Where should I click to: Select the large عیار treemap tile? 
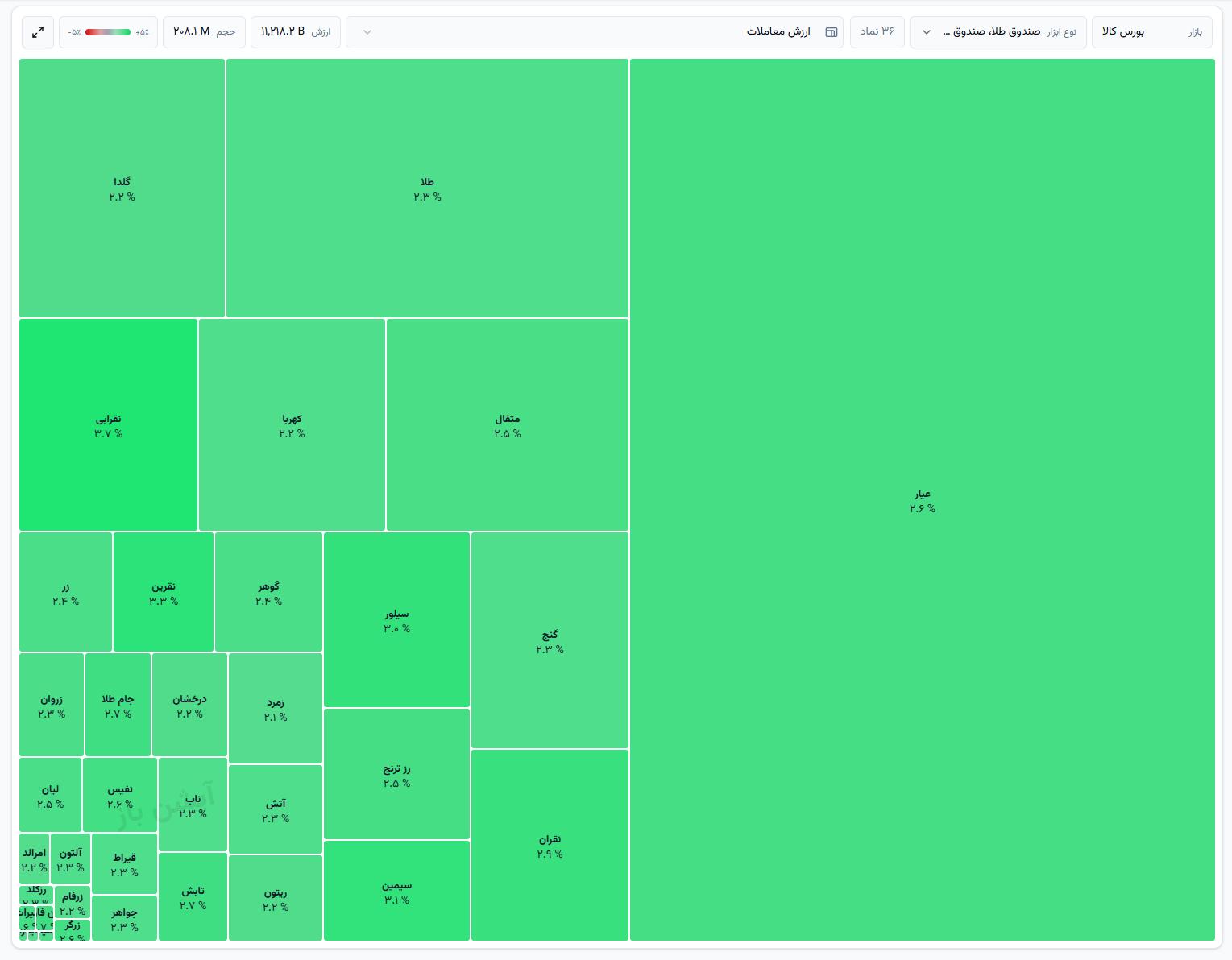point(923,499)
